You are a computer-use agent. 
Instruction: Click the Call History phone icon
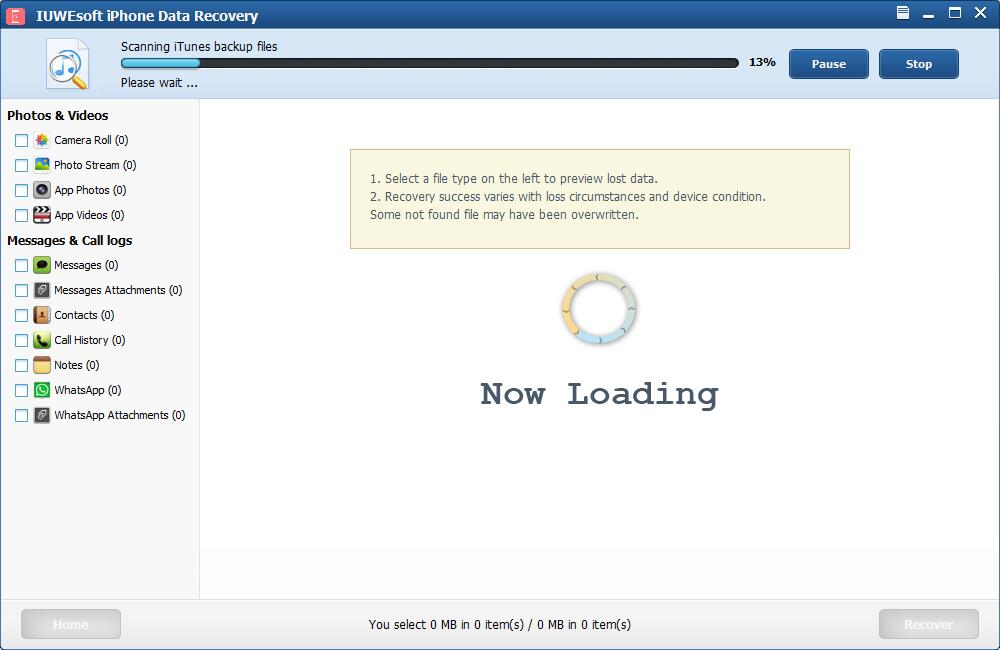click(41, 340)
